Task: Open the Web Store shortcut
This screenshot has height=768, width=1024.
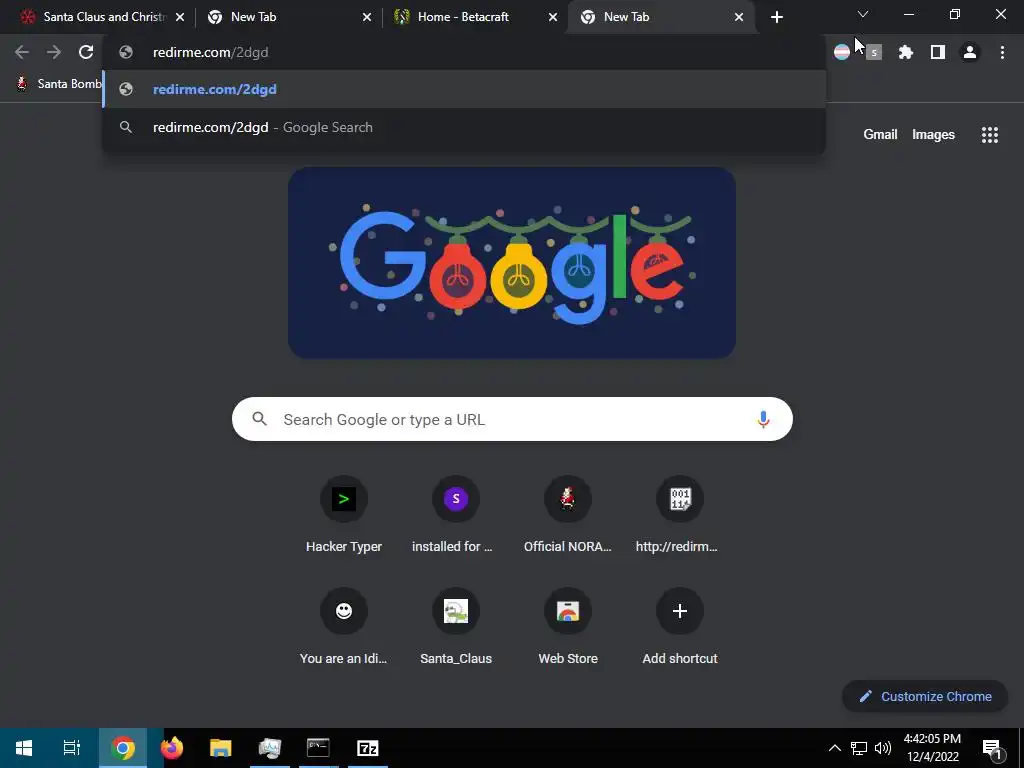Action: coord(568,628)
